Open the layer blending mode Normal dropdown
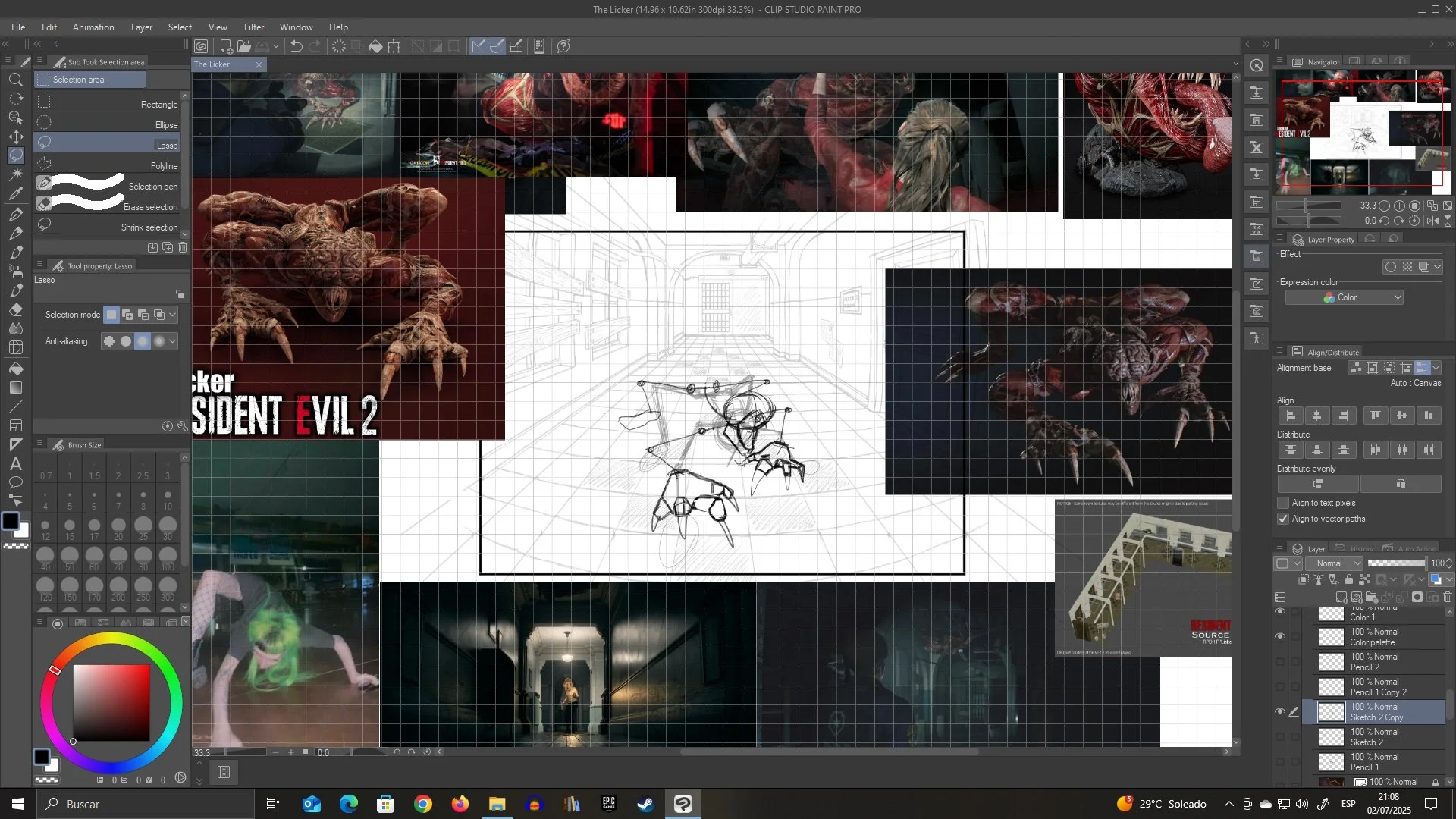The image size is (1456, 819). (x=1335, y=563)
